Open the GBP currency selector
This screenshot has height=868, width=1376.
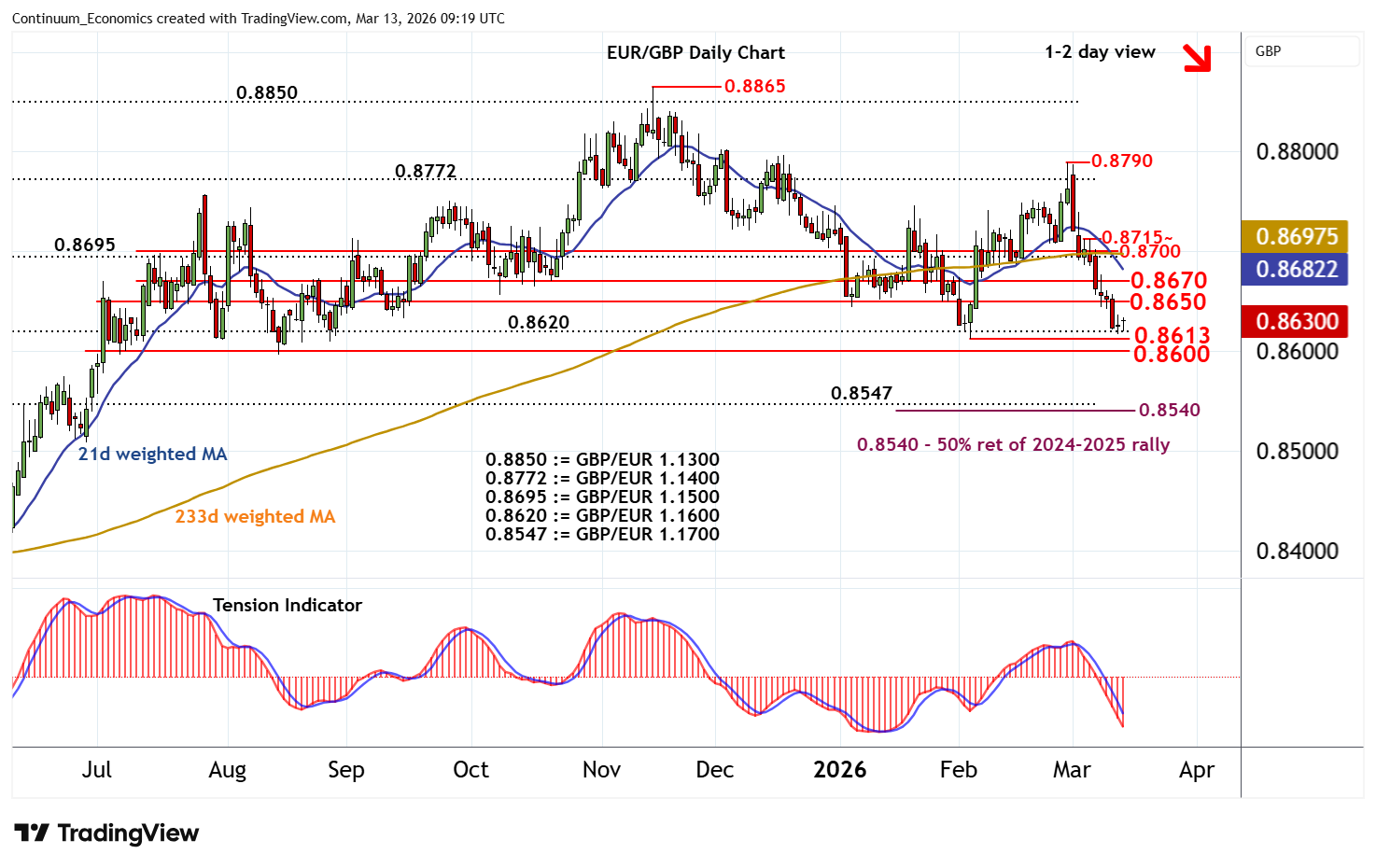pyautogui.click(x=1301, y=51)
